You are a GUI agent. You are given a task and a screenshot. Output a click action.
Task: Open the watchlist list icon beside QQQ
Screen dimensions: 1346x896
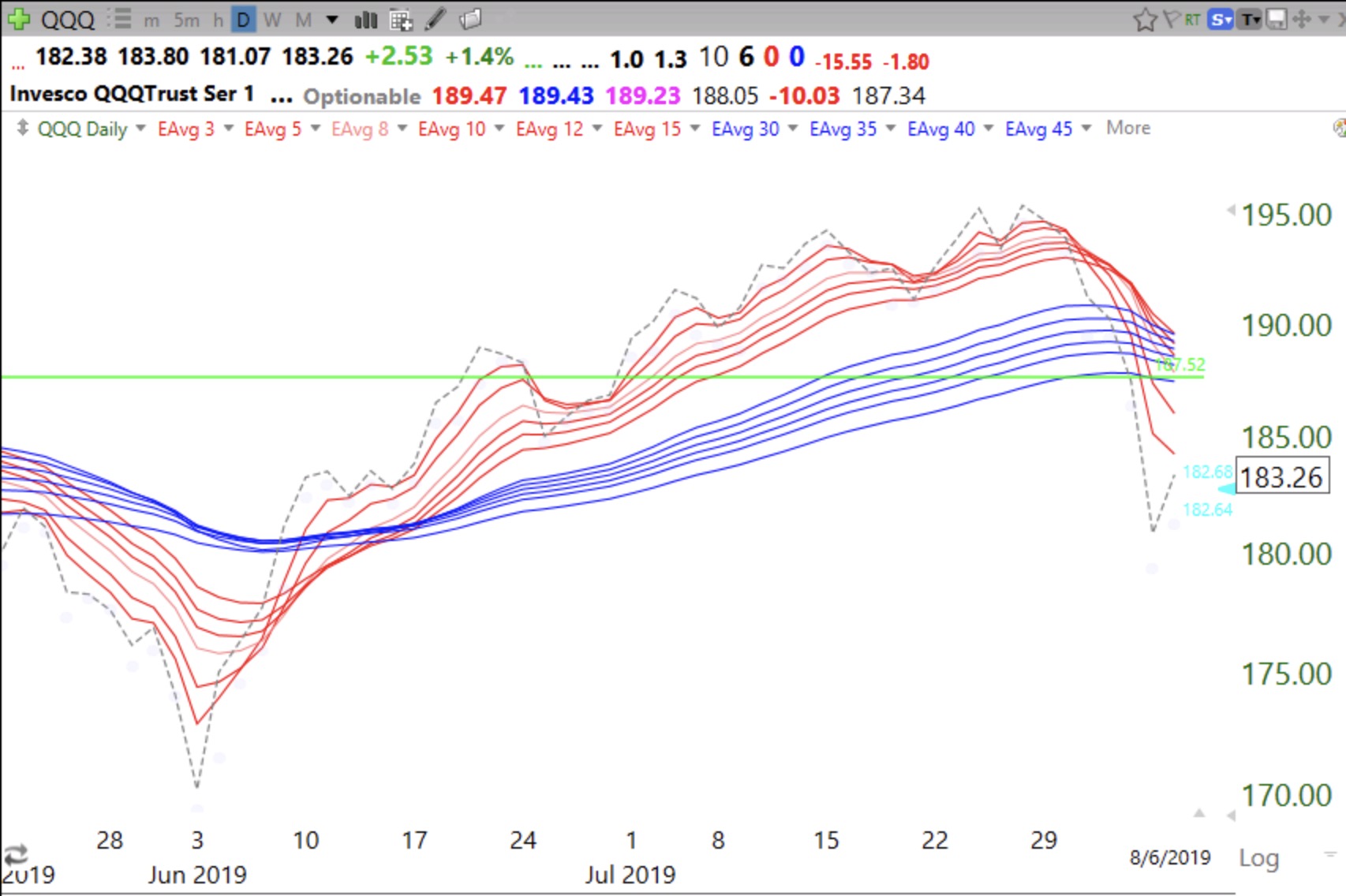point(120,19)
